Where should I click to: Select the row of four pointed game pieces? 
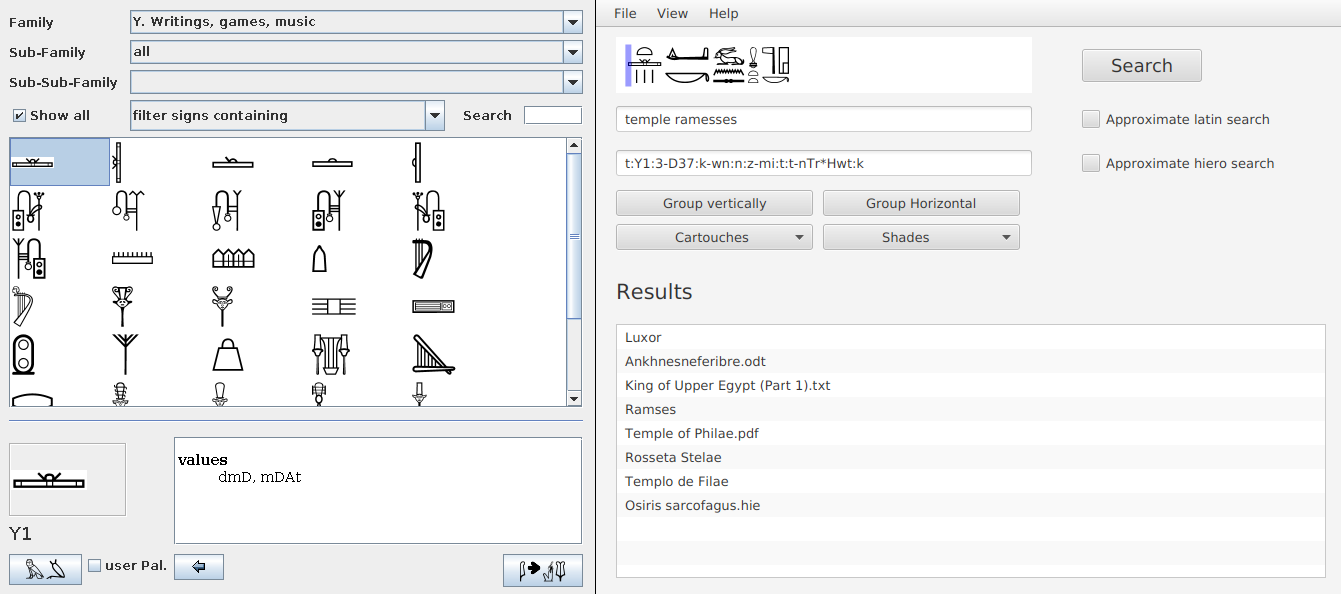(x=233, y=258)
